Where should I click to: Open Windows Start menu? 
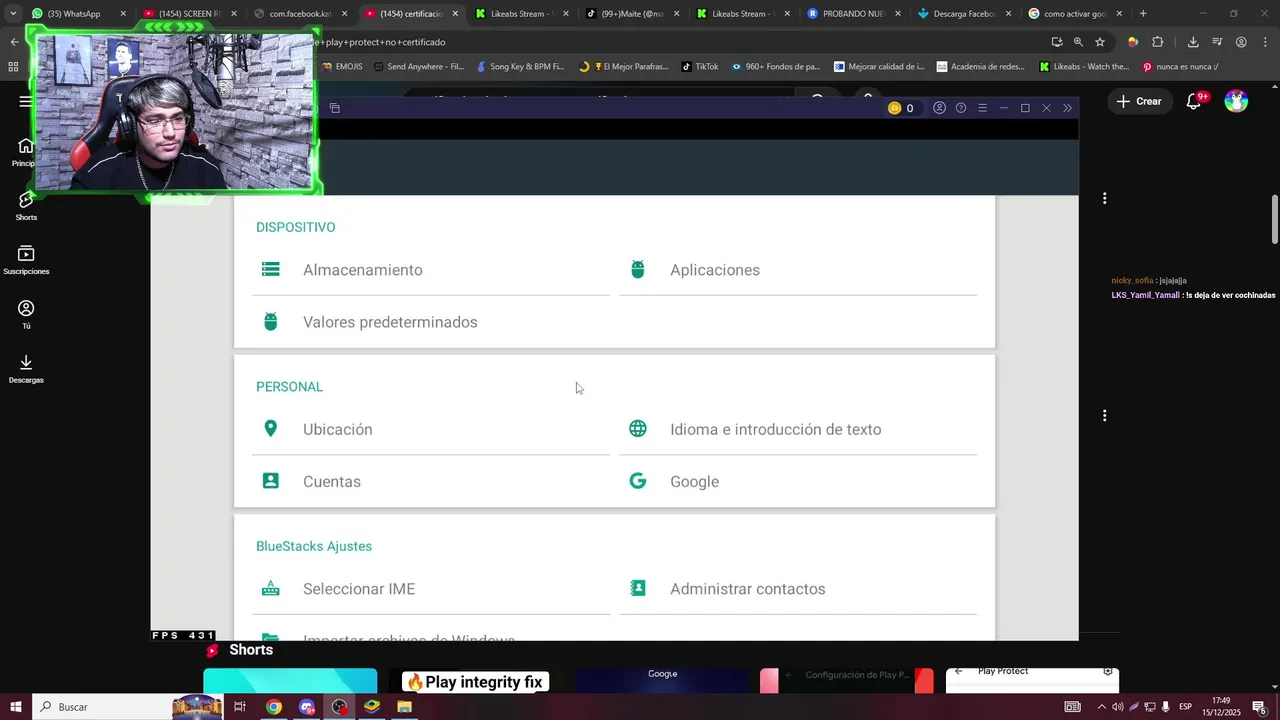(x=15, y=707)
